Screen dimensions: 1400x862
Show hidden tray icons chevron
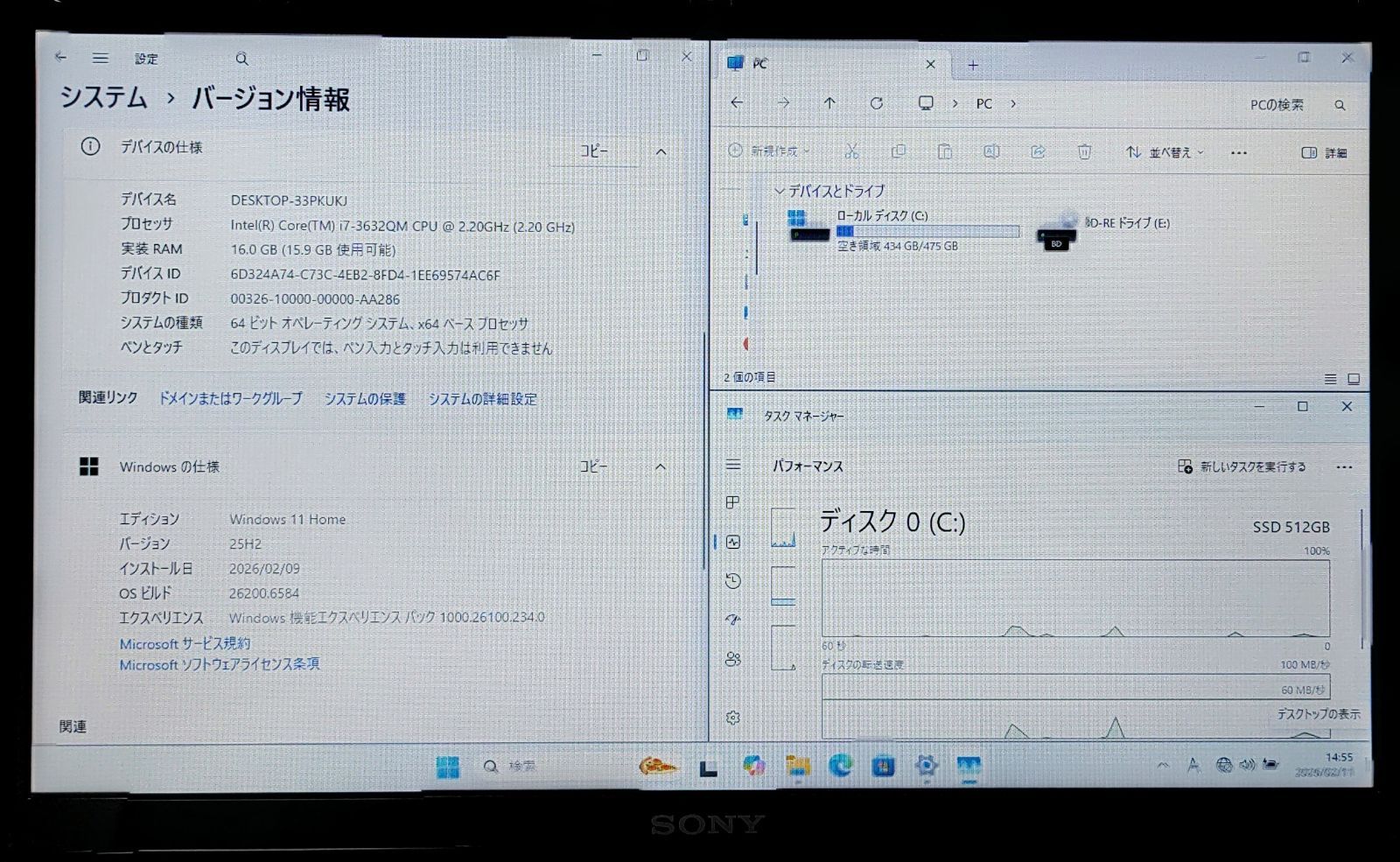pyautogui.click(x=1163, y=765)
